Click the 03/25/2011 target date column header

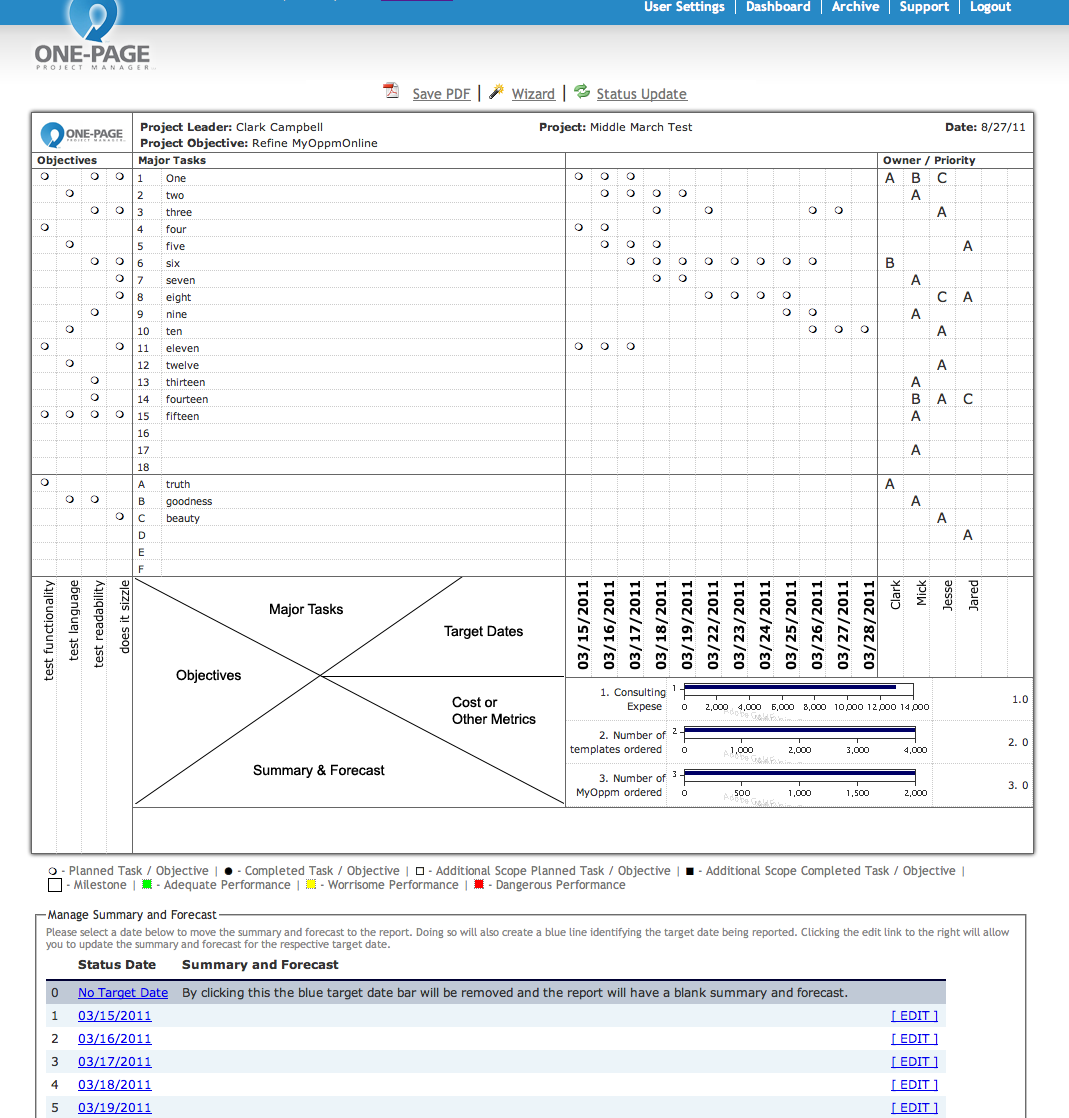pyautogui.click(x=791, y=625)
